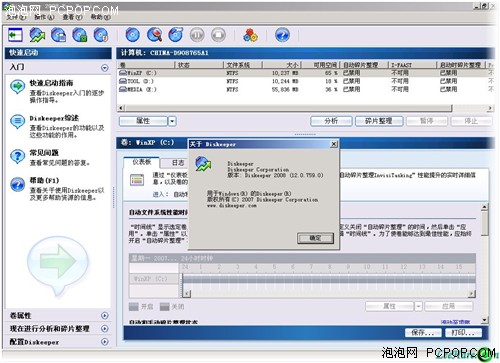Expand the 配置Diskeeper section
This screenshot has height=363, width=500.
coord(105,342)
